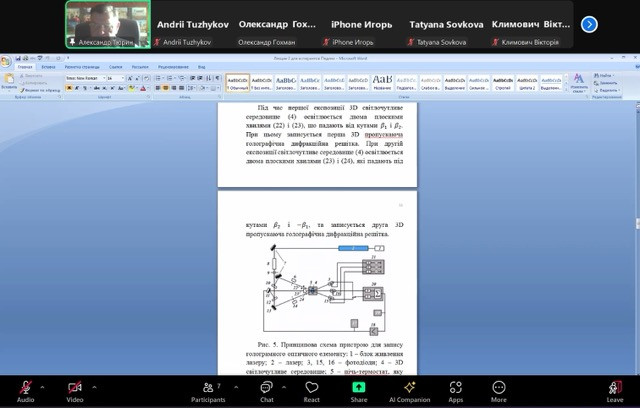Open the Рассылки ribbon tab

click(x=140, y=67)
